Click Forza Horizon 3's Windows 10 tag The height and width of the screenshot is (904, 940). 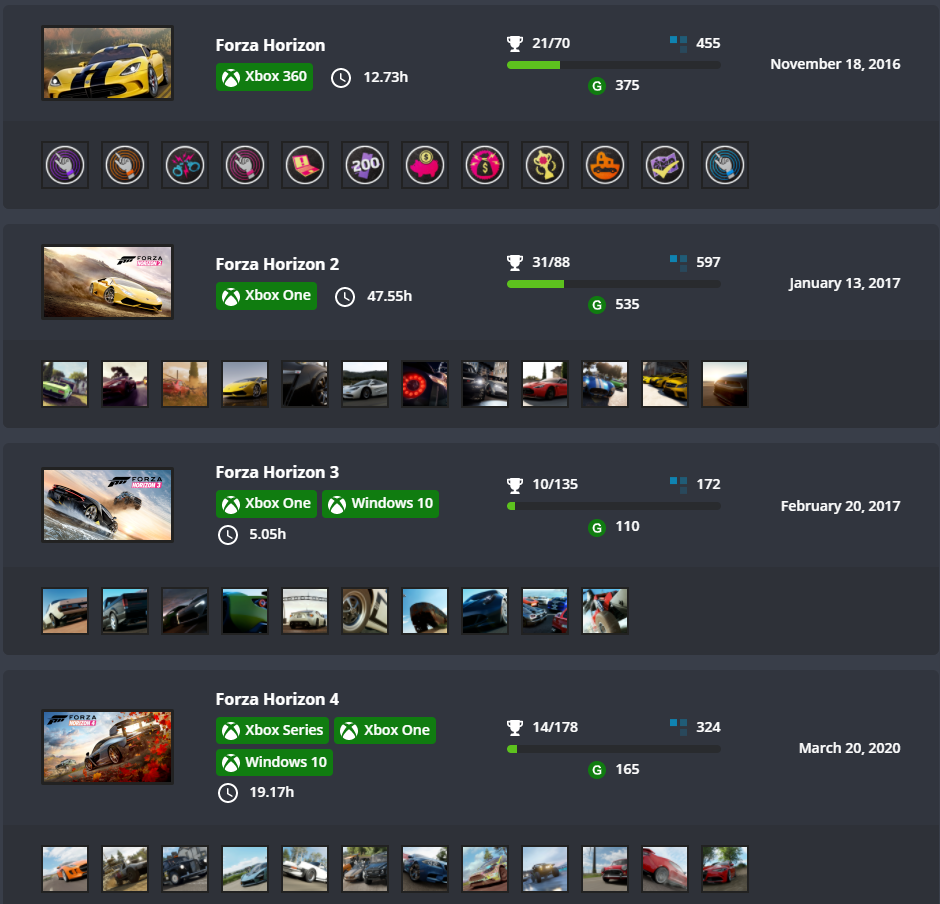pyautogui.click(x=381, y=504)
